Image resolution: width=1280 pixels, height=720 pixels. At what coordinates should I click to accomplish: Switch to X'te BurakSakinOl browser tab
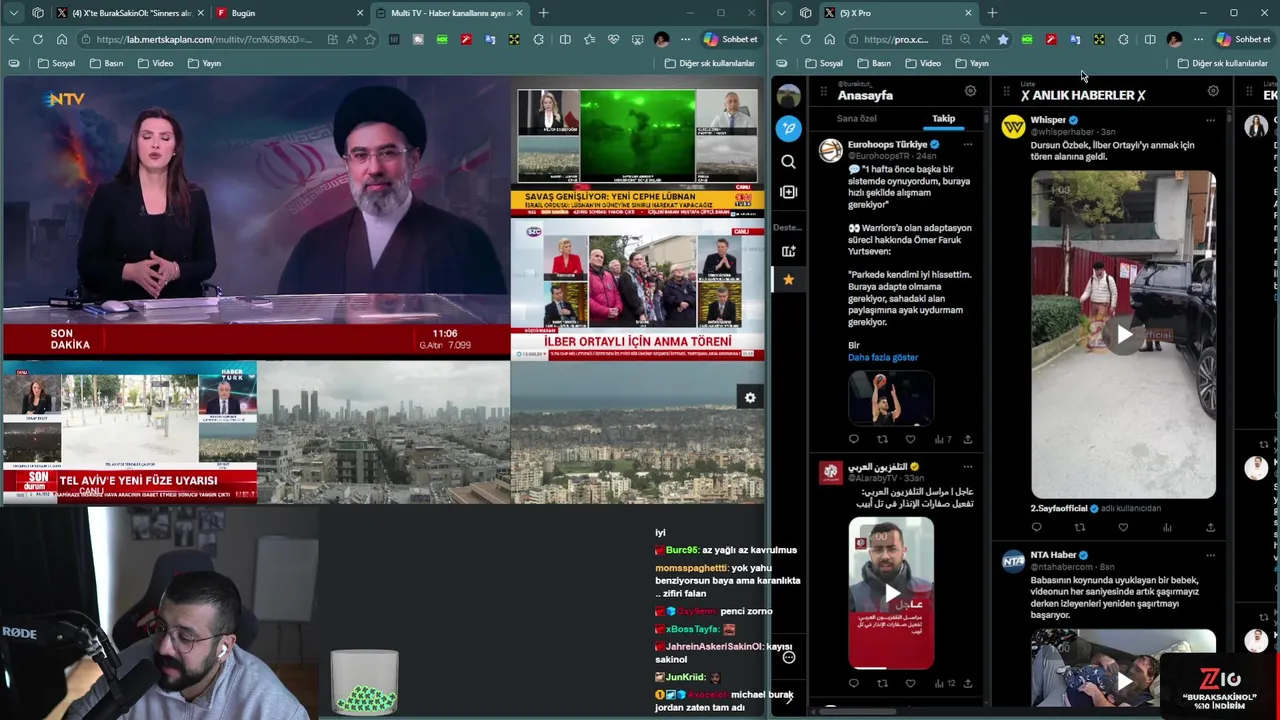click(130, 13)
